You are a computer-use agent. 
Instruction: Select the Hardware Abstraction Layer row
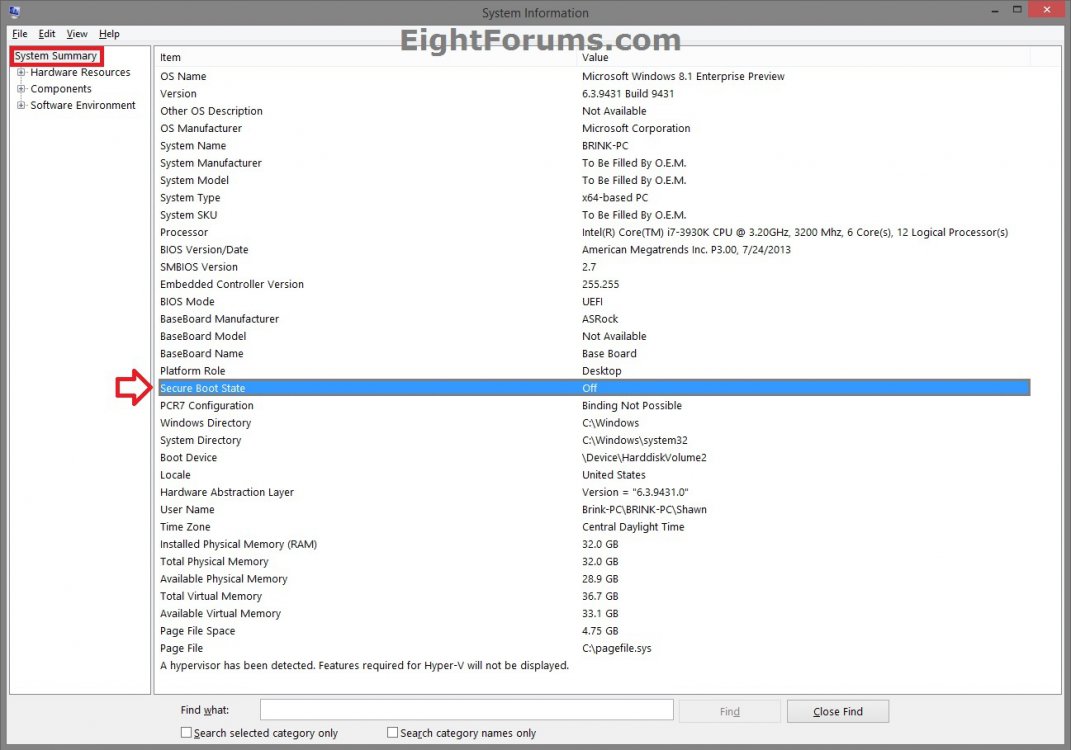(x=594, y=492)
